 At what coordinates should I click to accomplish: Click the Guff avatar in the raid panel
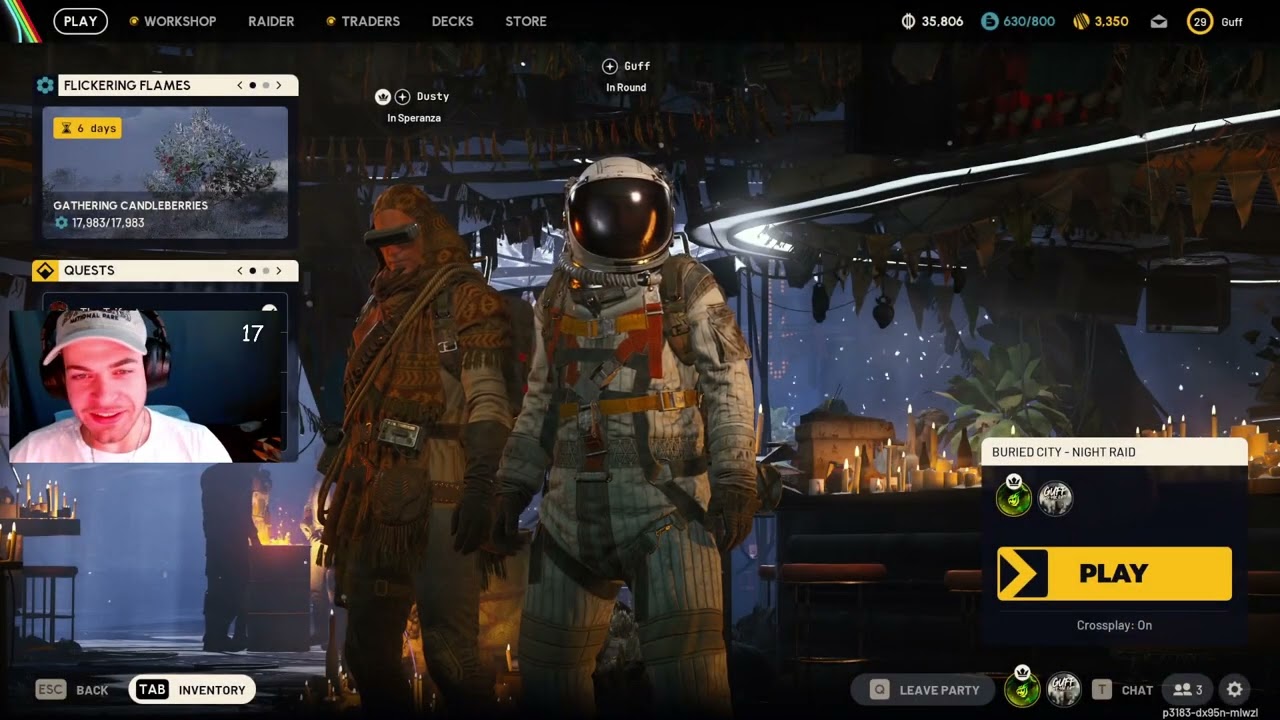click(x=1055, y=498)
